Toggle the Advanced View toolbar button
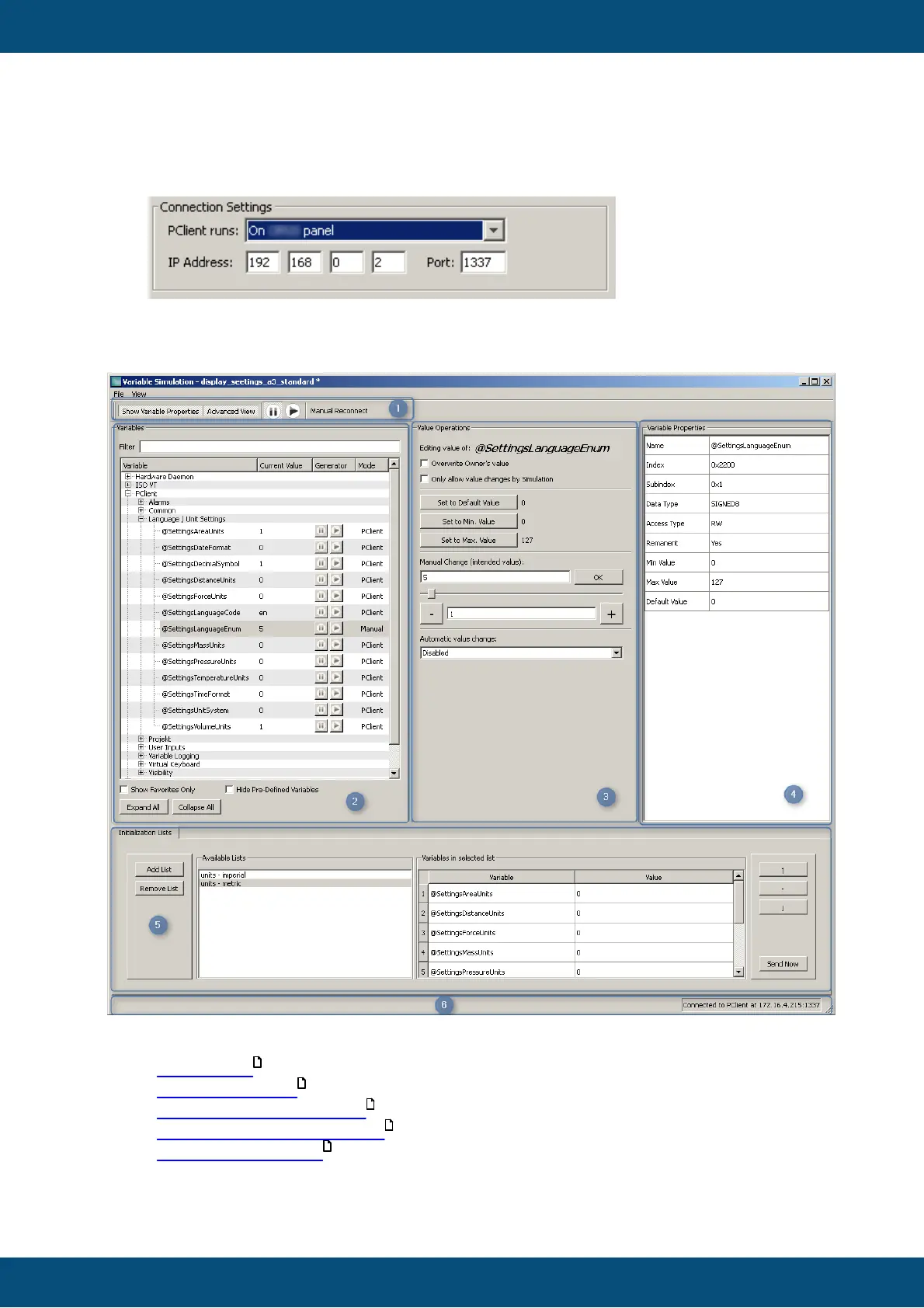Viewport: 924px width, 1308px height. tap(231, 412)
